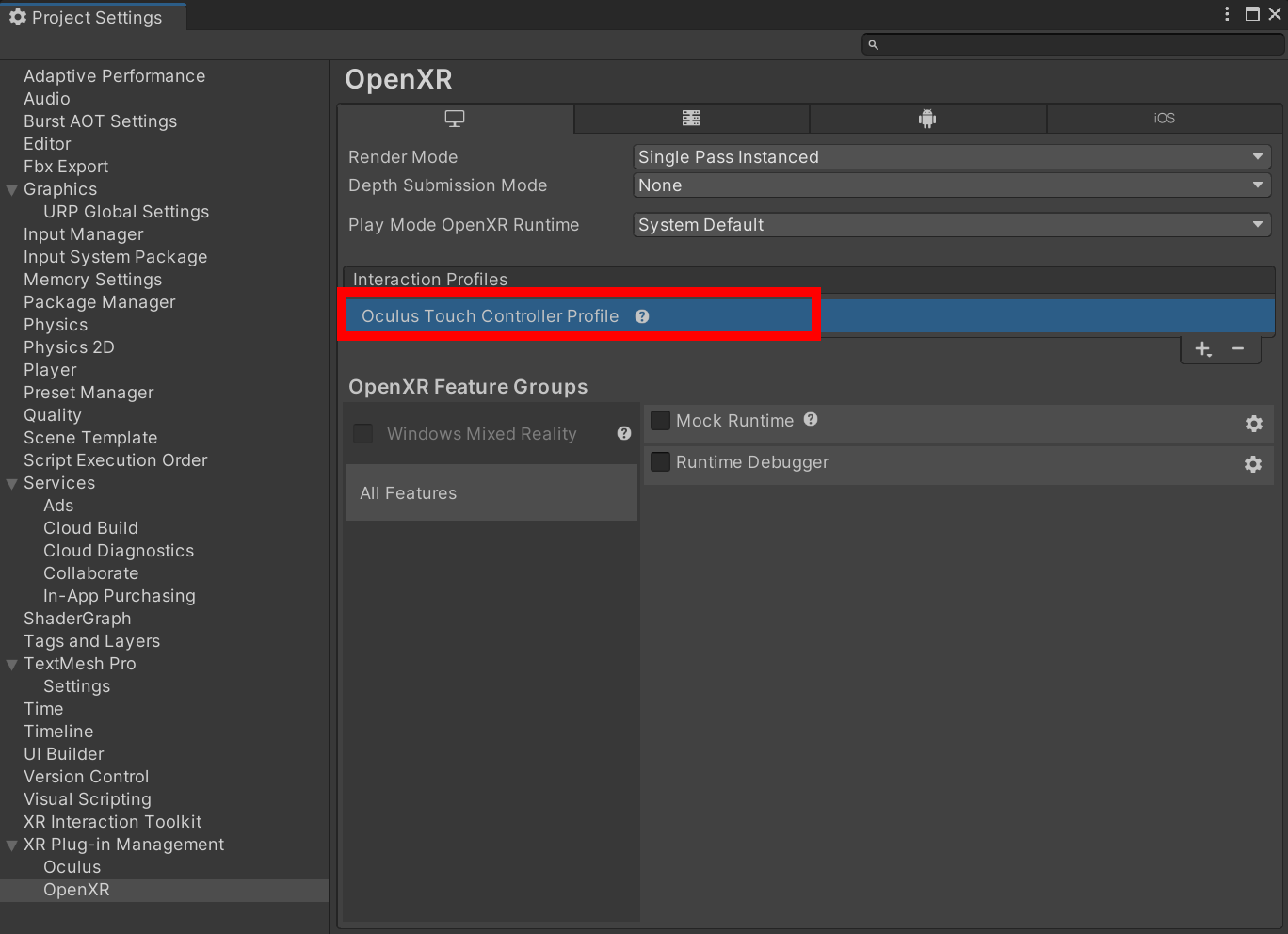Open Physics settings
1288x934 pixels.
(x=56, y=325)
